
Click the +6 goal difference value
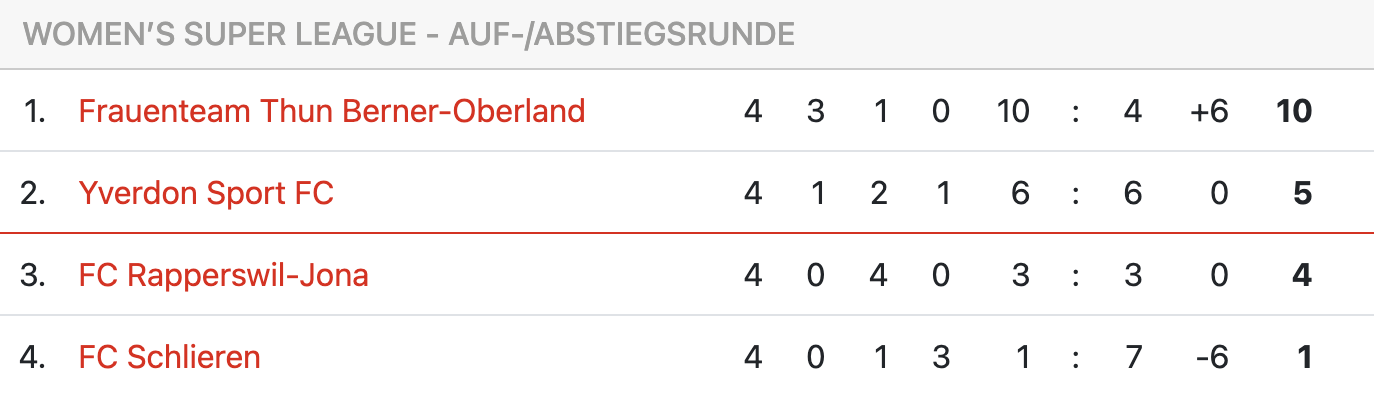pyautogui.click(x=1209, y=110)
